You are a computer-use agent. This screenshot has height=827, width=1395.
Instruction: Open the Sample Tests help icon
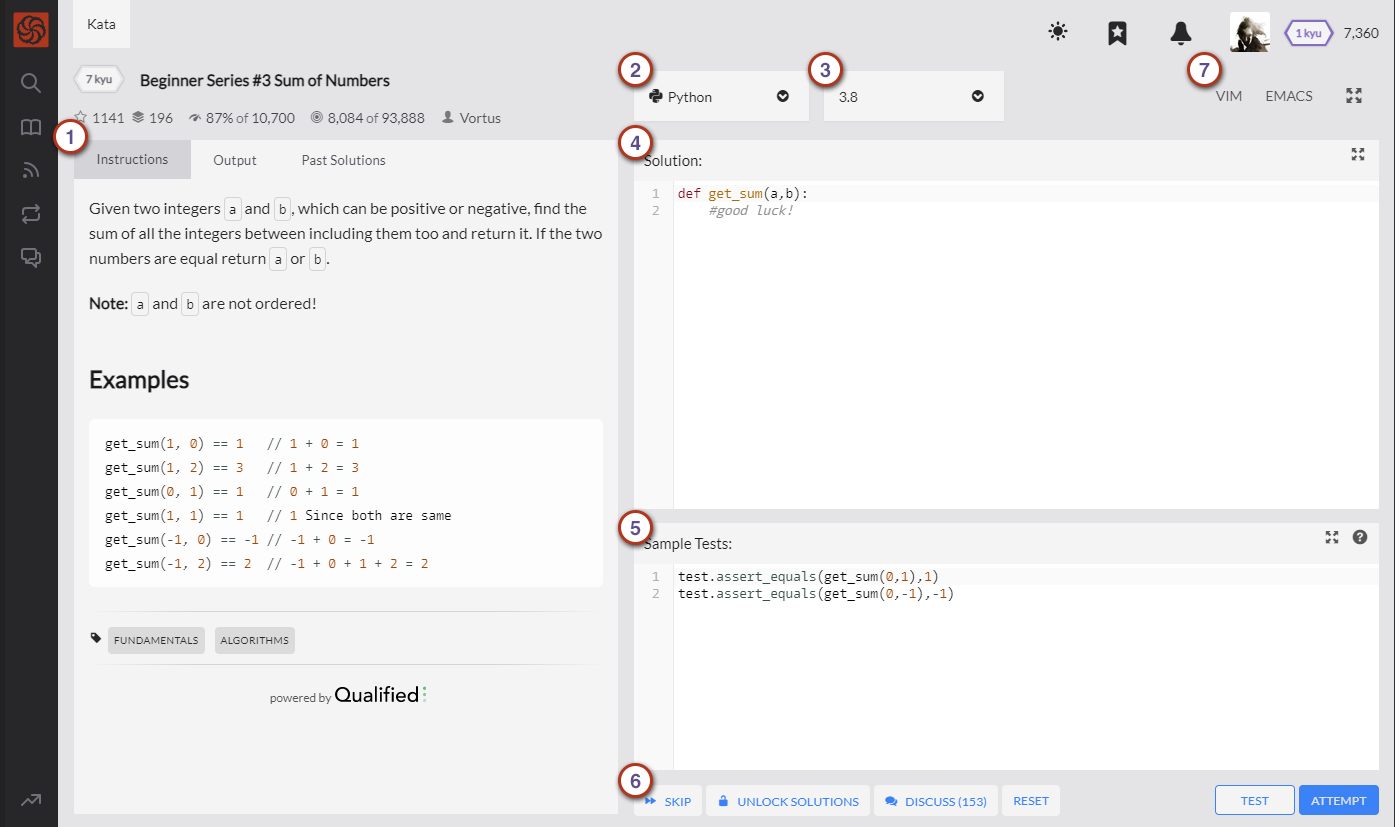coord(1360,537)
